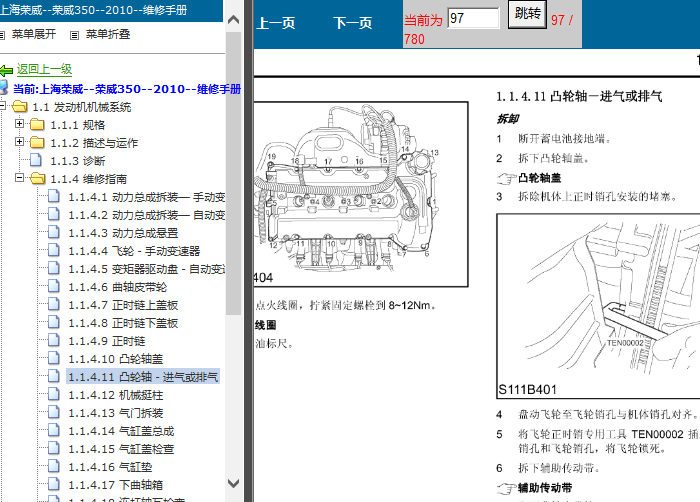Click the page icon for 1.1.4.11 凸轮轴

(x=54, y=376)
